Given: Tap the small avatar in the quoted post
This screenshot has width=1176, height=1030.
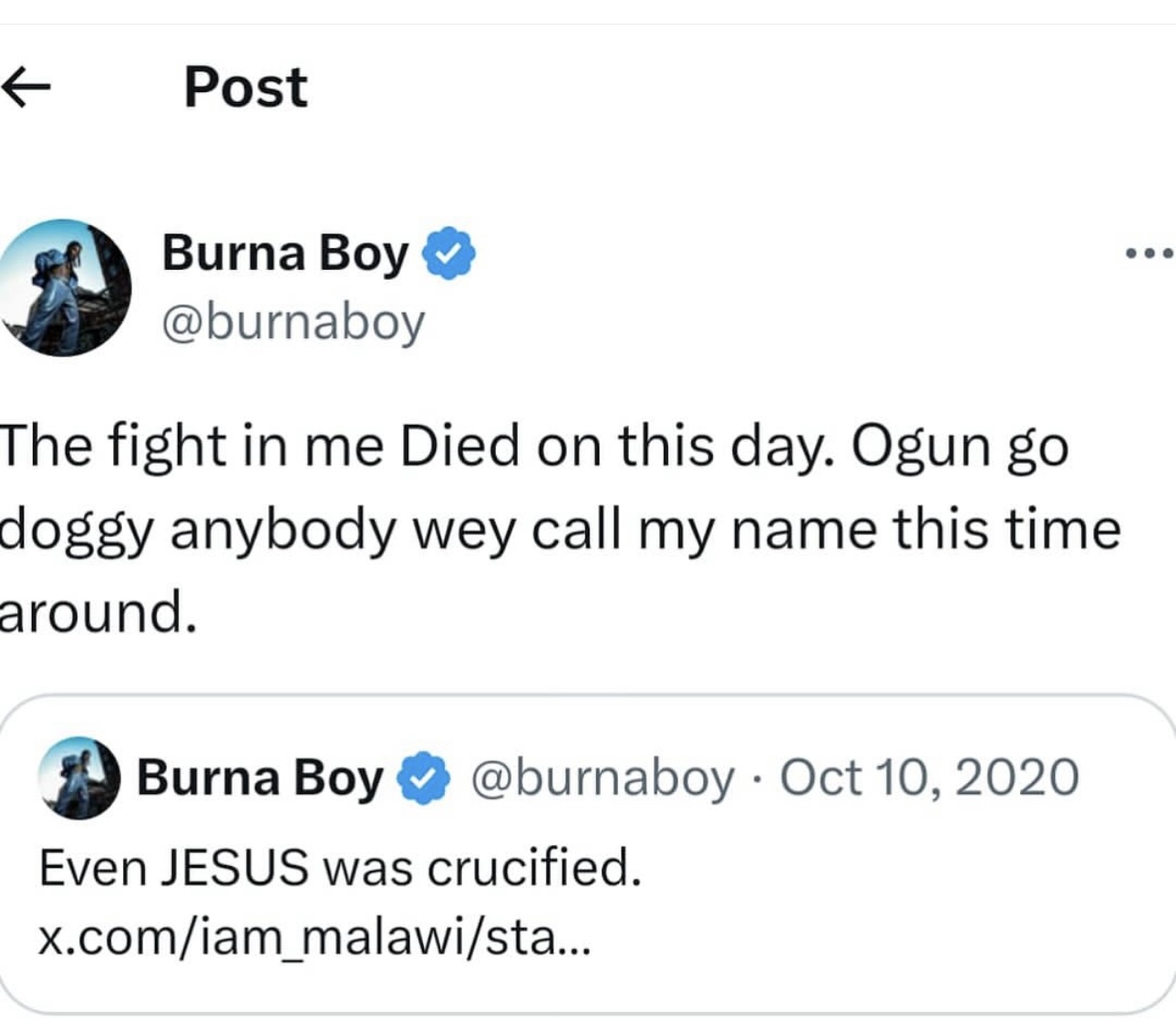Looking at the screenshot, I should 78,778.
